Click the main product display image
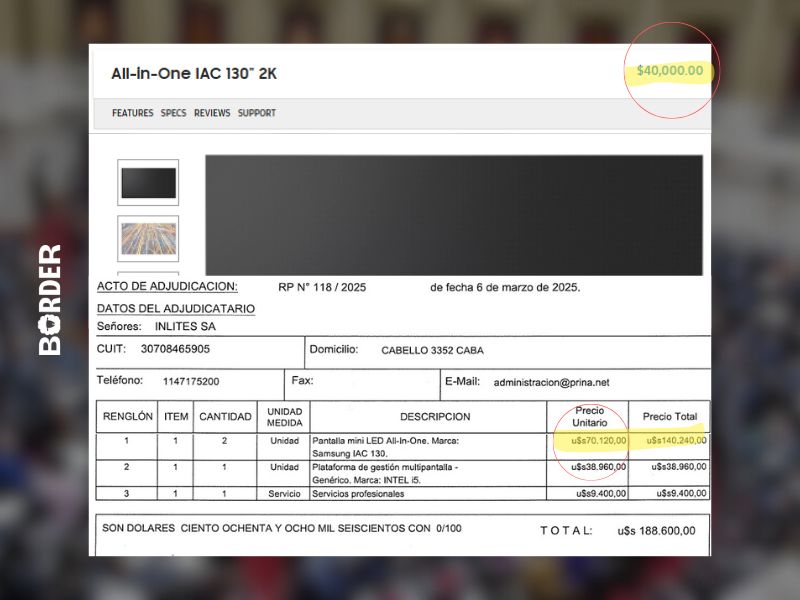 454,215
